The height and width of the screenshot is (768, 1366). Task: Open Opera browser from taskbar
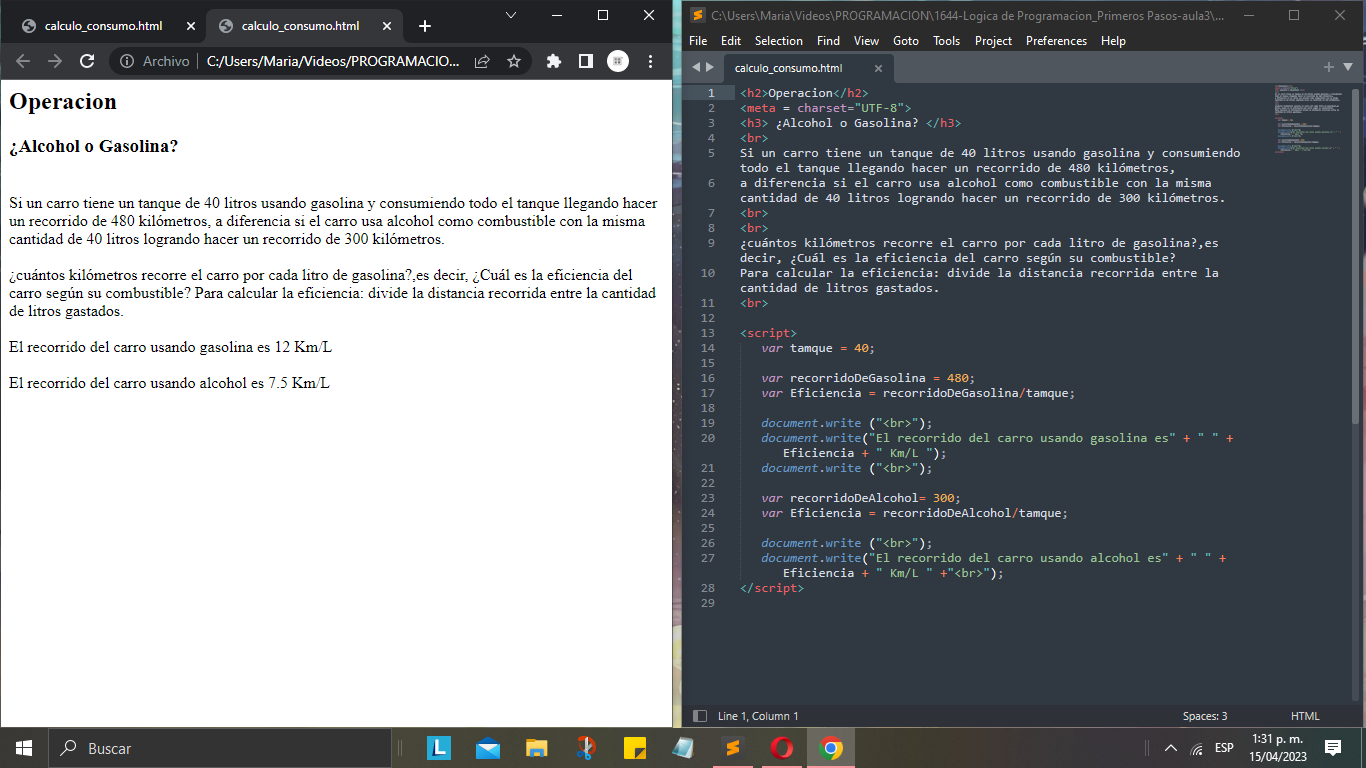pyautogui.click(x=782, y=748)
